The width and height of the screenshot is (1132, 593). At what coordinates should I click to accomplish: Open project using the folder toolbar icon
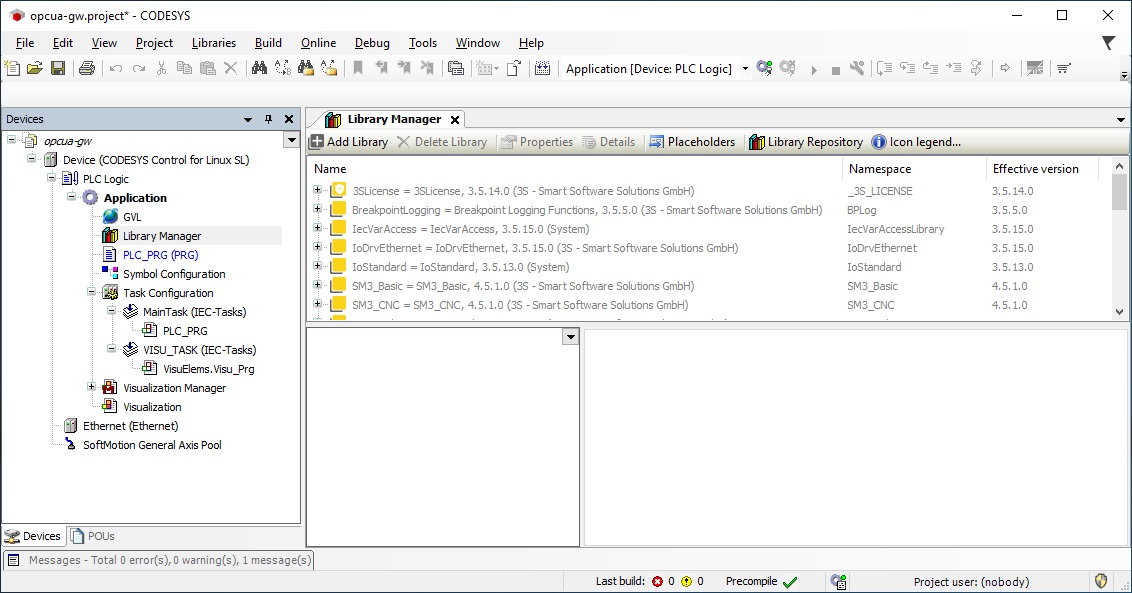point(35,69)
